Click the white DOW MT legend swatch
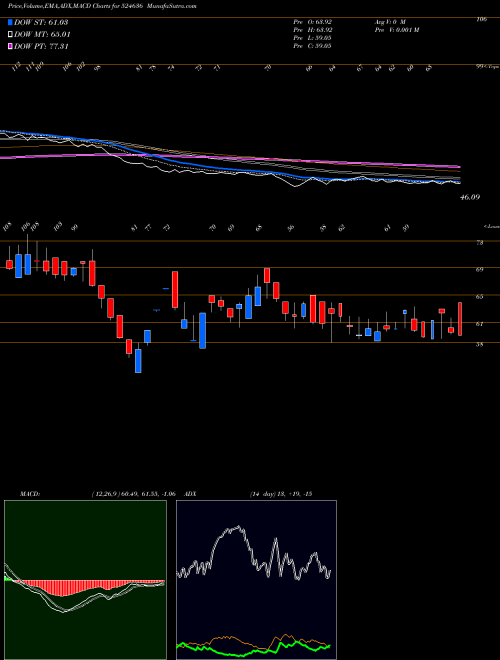500x660 pixels. pyautogui.click(x=11, y=35)
